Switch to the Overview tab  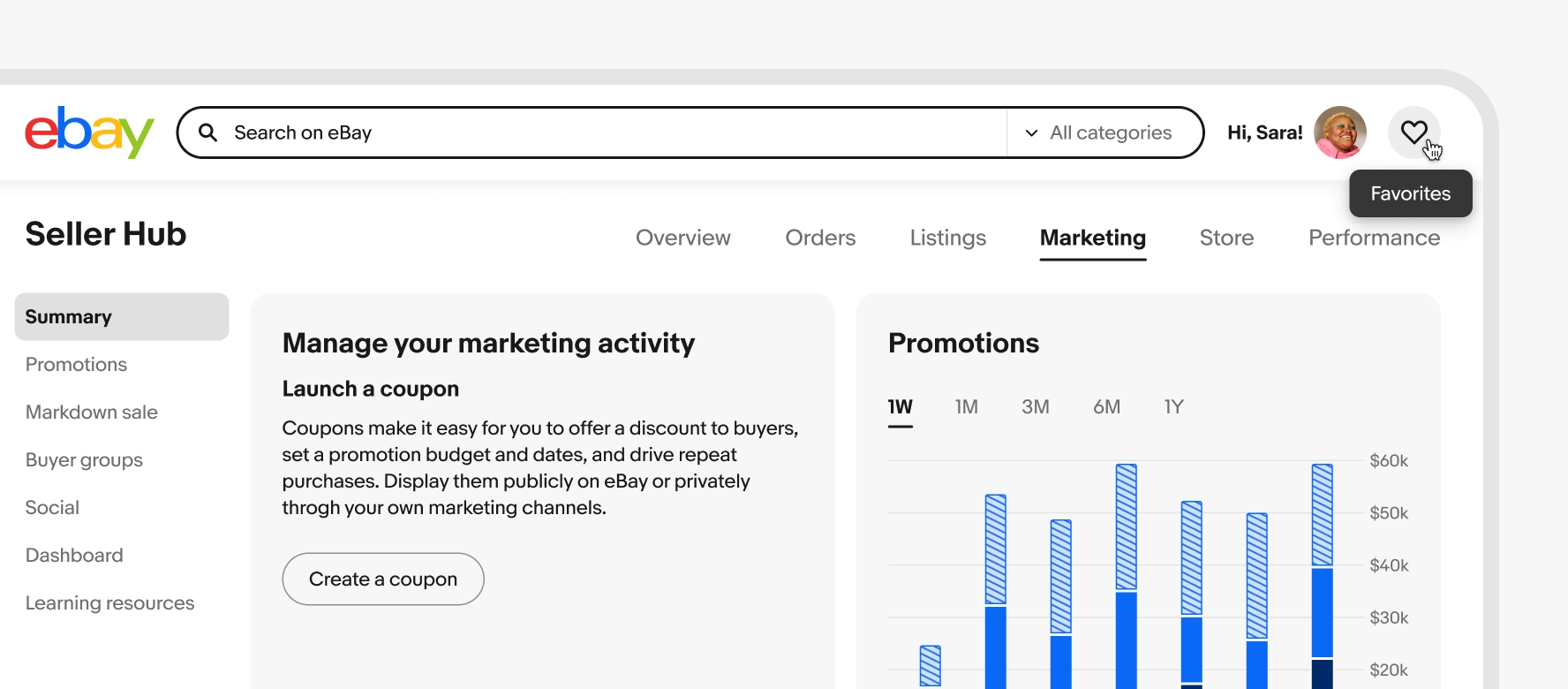tap(682, 238)
